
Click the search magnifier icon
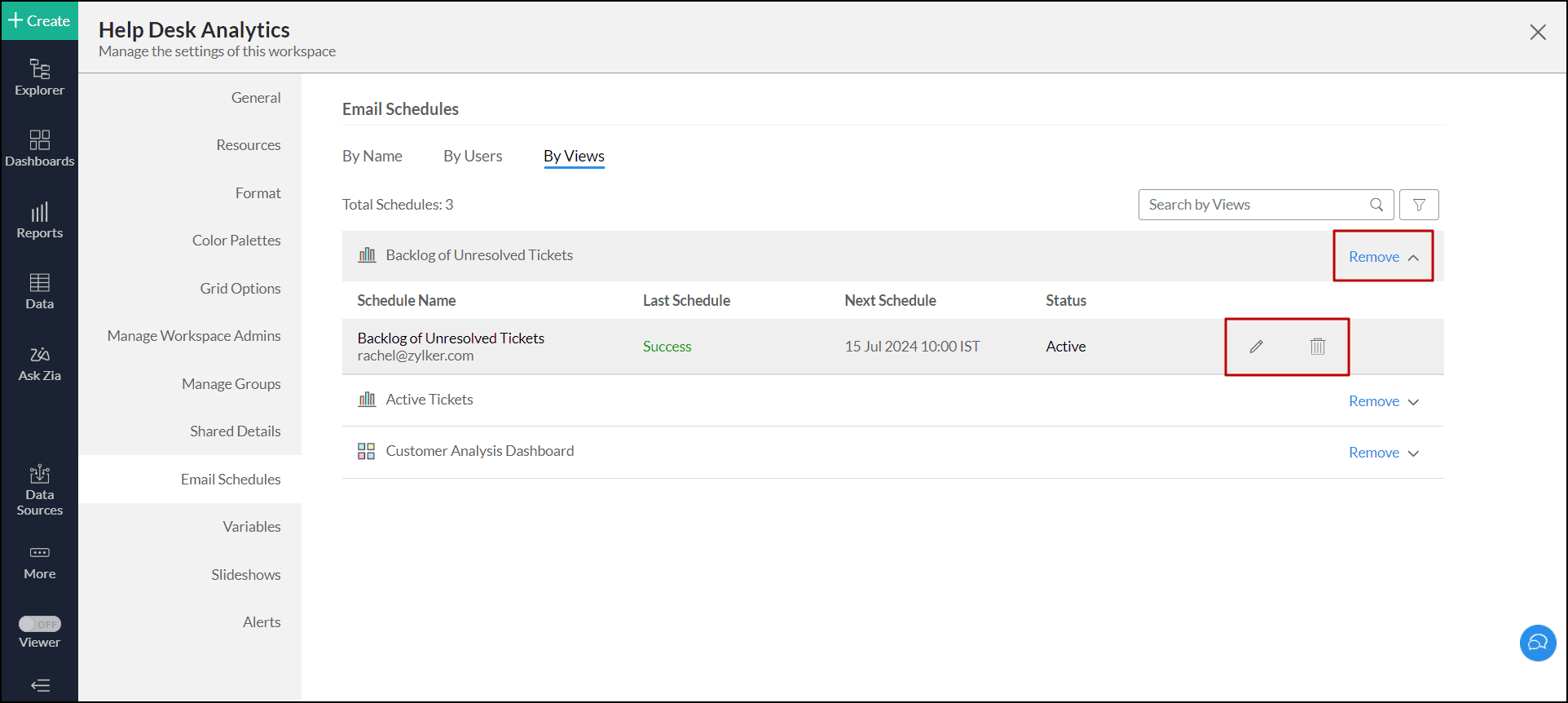[1376, 205]
